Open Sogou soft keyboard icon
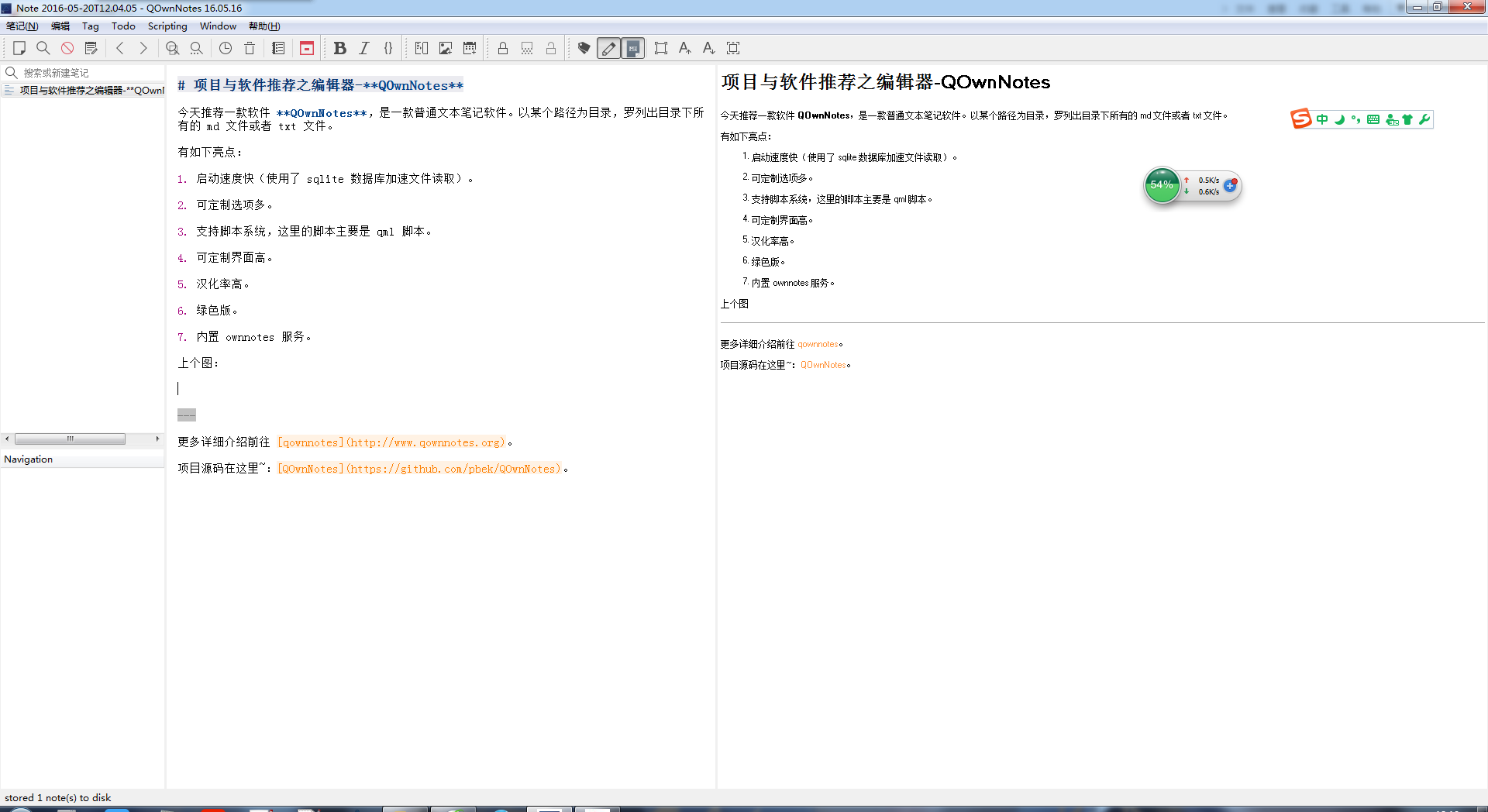Viewport: 1488px width, 812px height. 1373,119
